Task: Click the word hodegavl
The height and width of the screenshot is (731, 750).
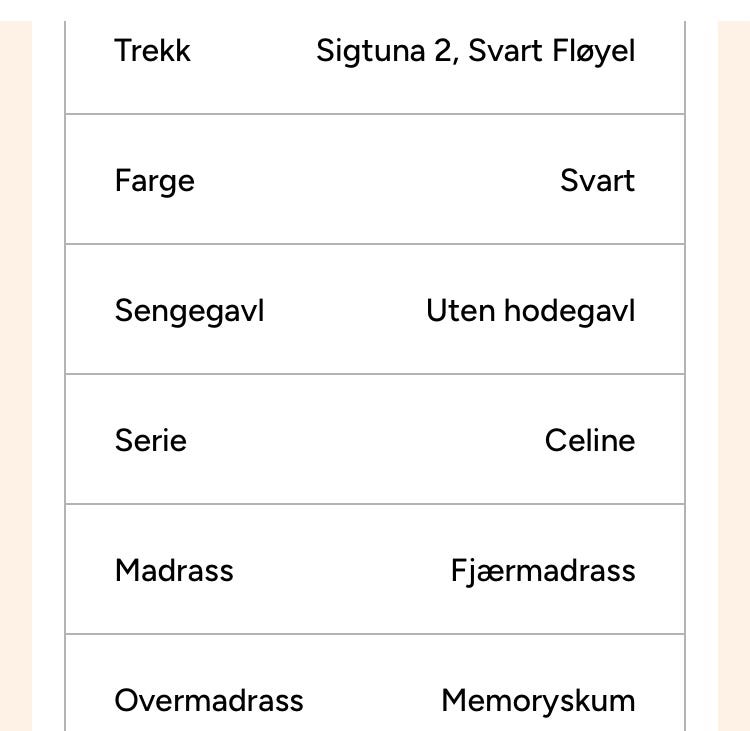Action: point(570,312)
